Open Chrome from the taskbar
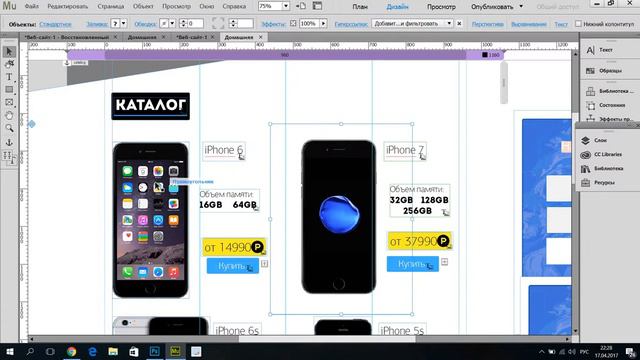This screenshot has width=640, height=360. click(72, 351)
